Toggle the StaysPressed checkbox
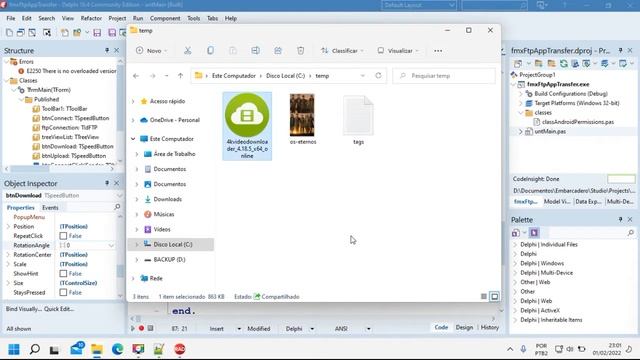 pyautogui.click(x=63, y=292)
